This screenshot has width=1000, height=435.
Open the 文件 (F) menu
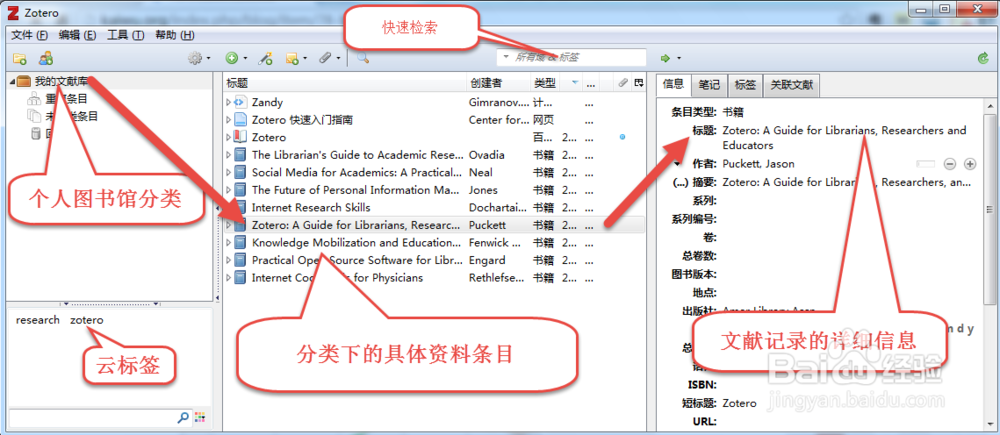click(29, 35)
